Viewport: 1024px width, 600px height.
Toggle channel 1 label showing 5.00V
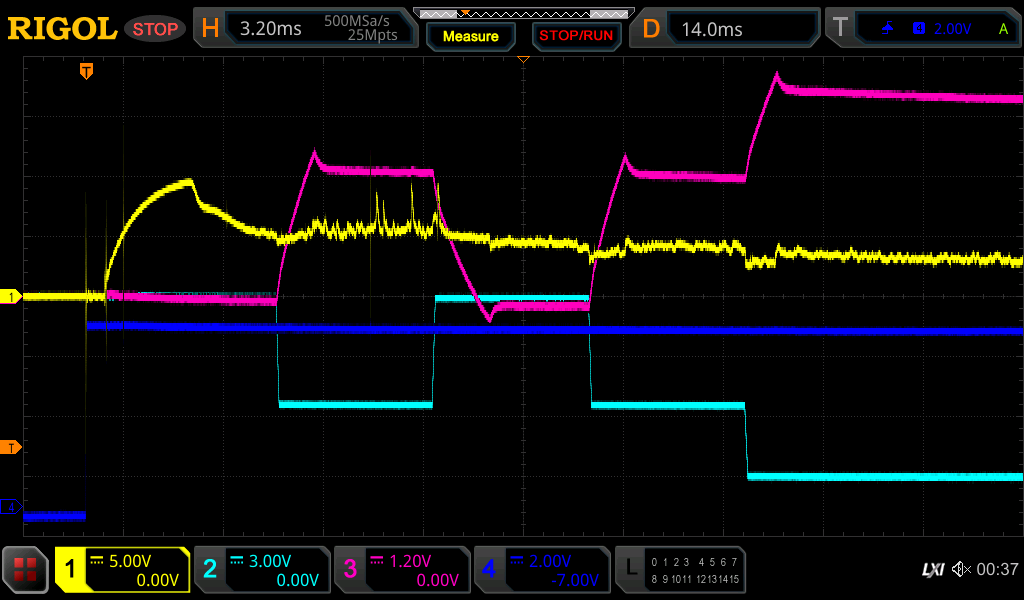pyautogui.click(x=122, y=570)
